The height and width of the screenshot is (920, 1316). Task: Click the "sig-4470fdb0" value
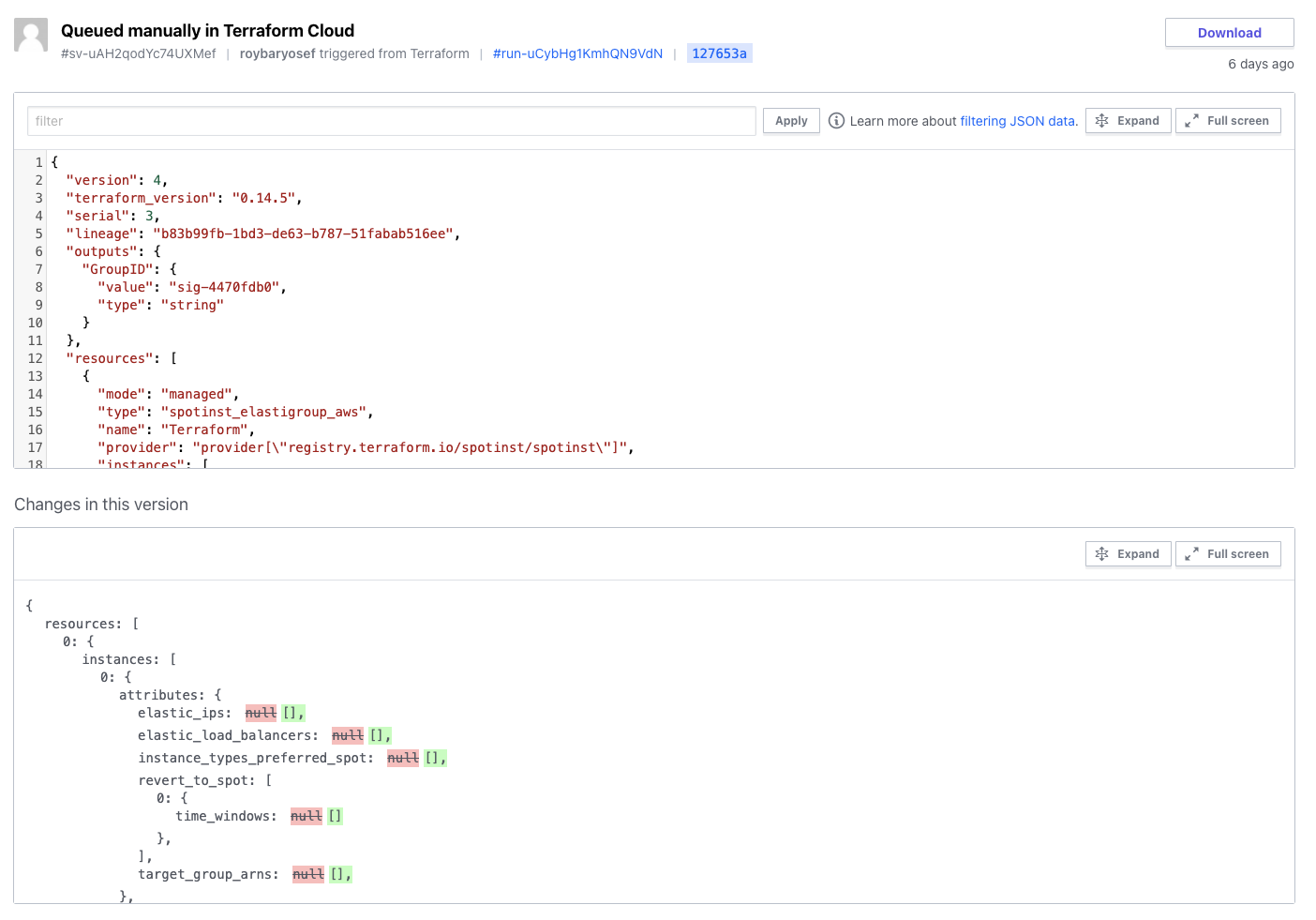[x=223, y=287]
